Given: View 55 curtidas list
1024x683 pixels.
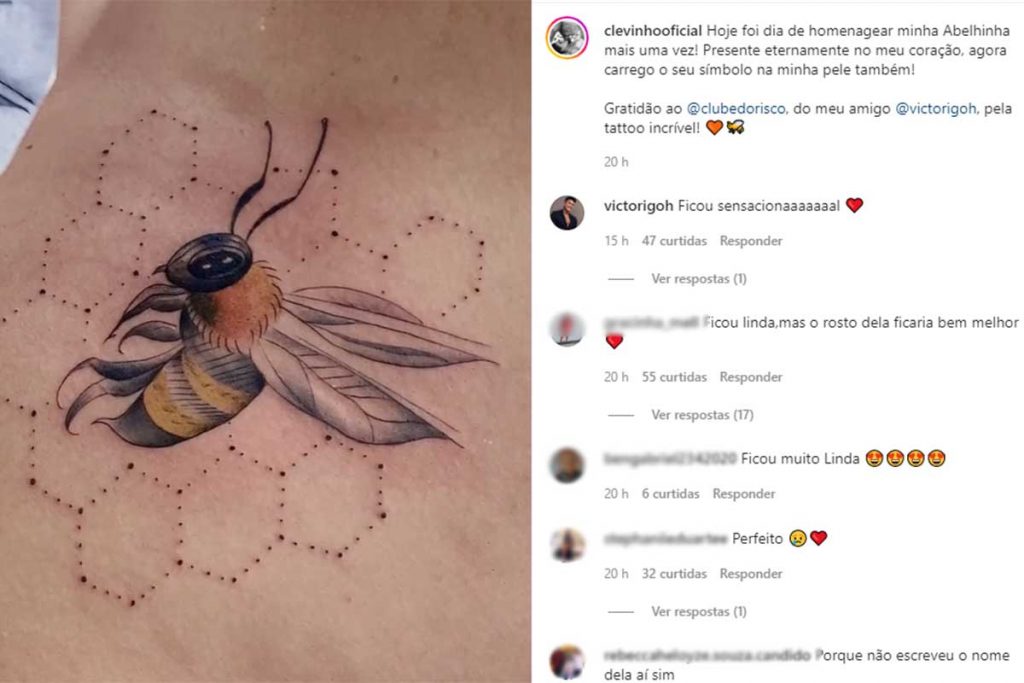Looking at the screenshot, I should click(x=674, y=377).
